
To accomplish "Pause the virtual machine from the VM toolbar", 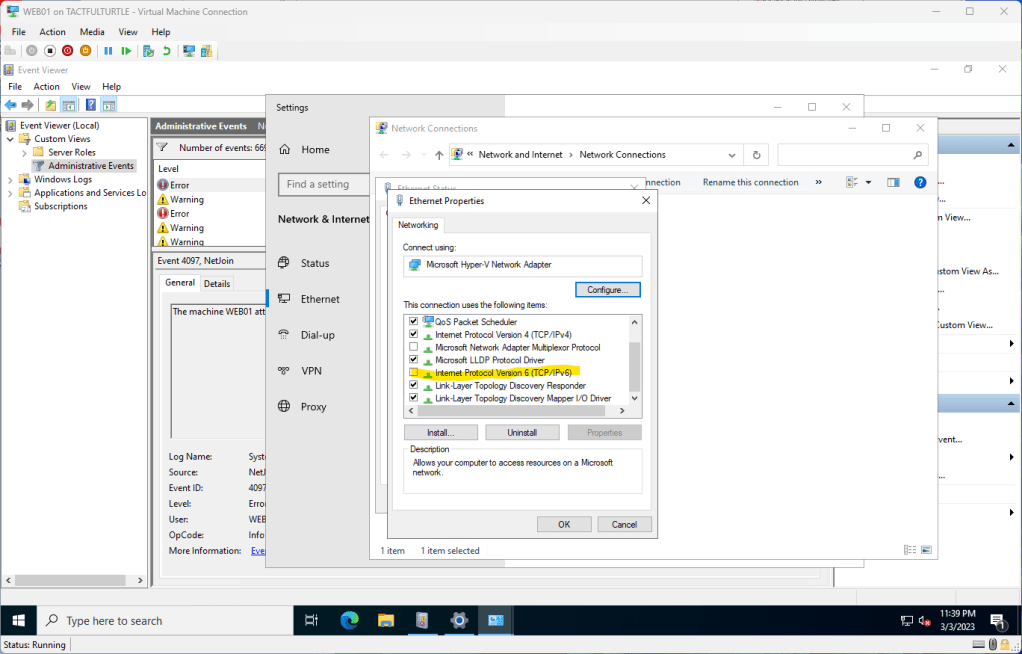I will point(108,51).
